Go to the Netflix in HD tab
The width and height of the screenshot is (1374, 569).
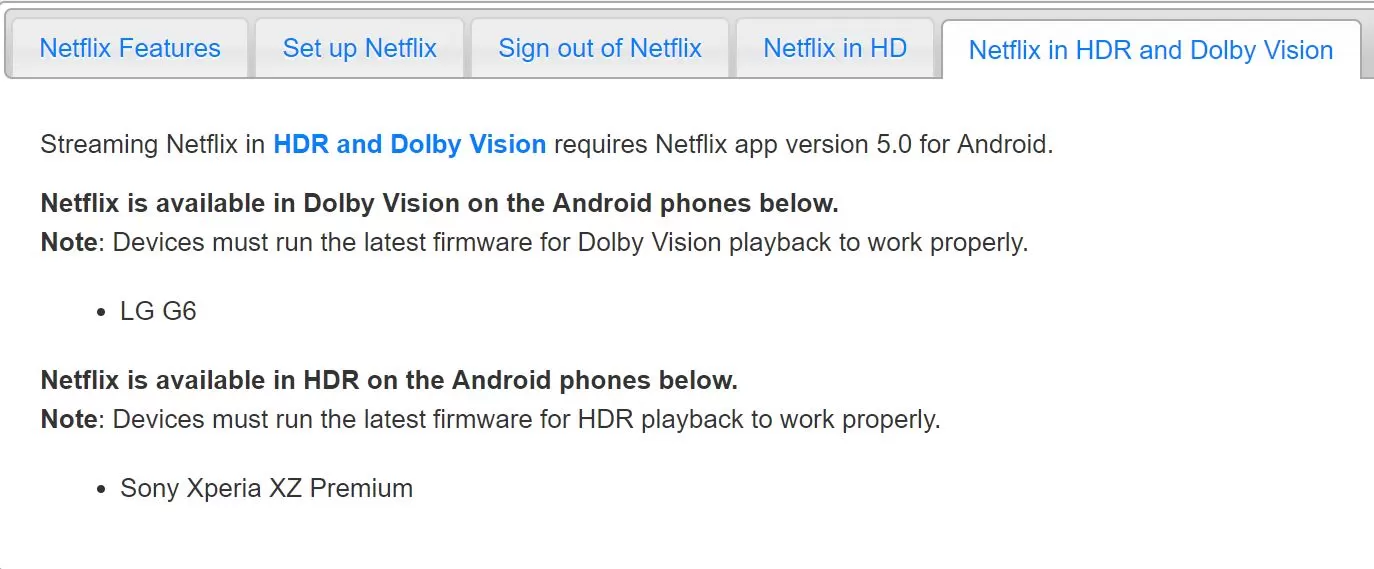coord(835,48)
